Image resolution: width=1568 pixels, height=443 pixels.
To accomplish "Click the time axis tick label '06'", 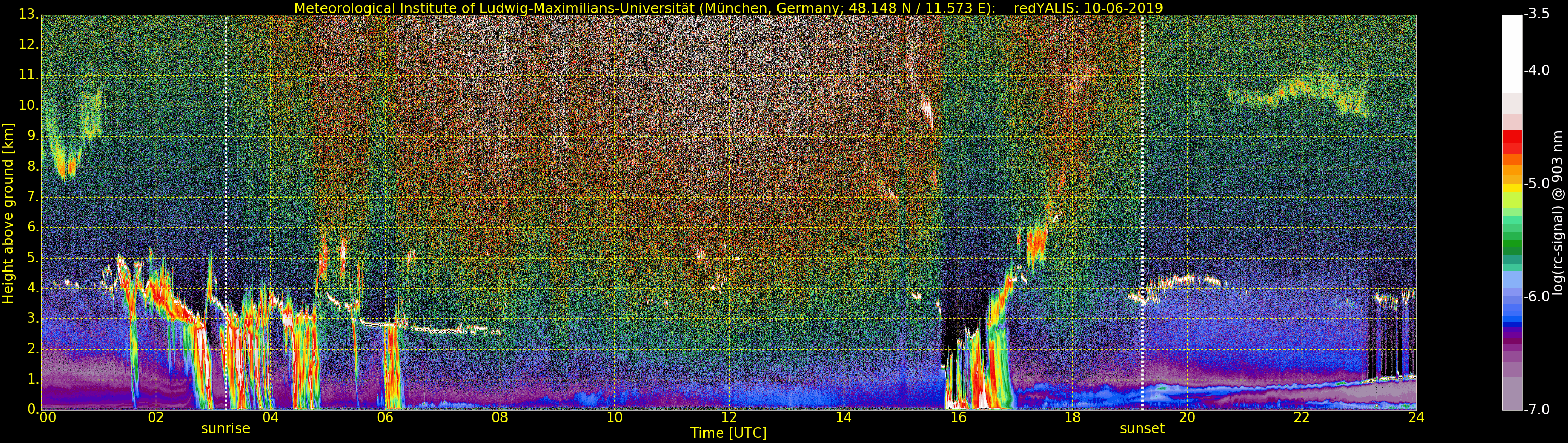I will point(385,417).
